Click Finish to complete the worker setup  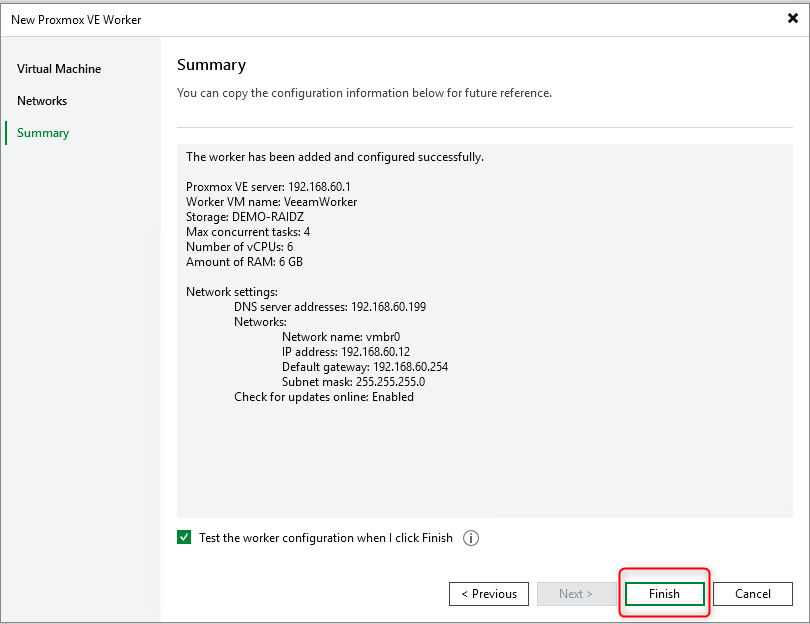[664, 593]
